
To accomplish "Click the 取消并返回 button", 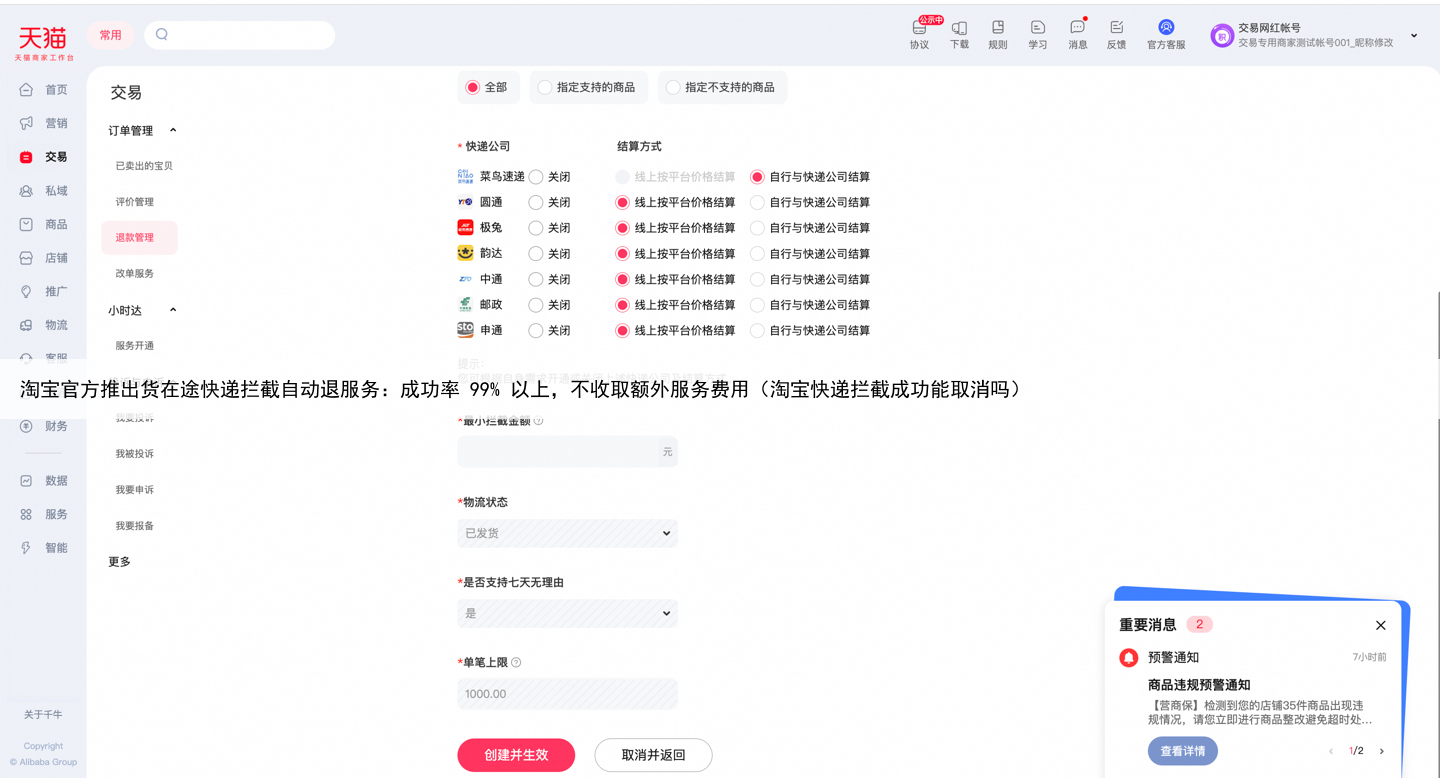I will (653, 755).
